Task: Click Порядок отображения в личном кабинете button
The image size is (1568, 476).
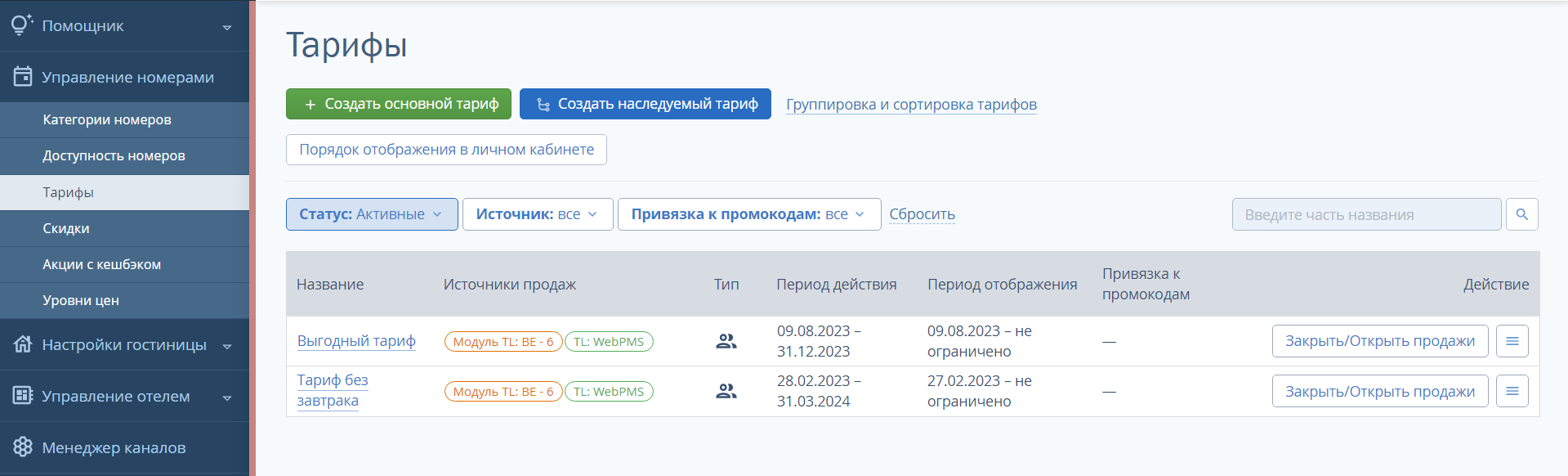Action: (x=446, y=150)
